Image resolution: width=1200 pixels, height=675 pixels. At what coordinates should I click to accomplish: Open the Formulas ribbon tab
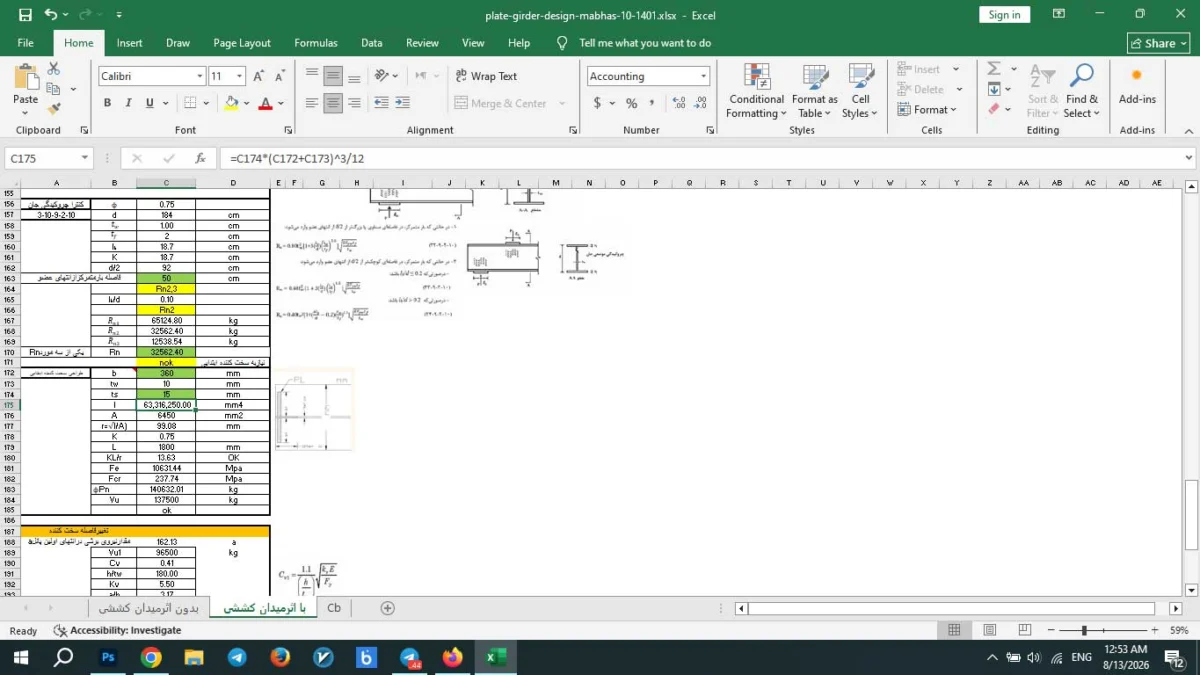pos(316,43)
